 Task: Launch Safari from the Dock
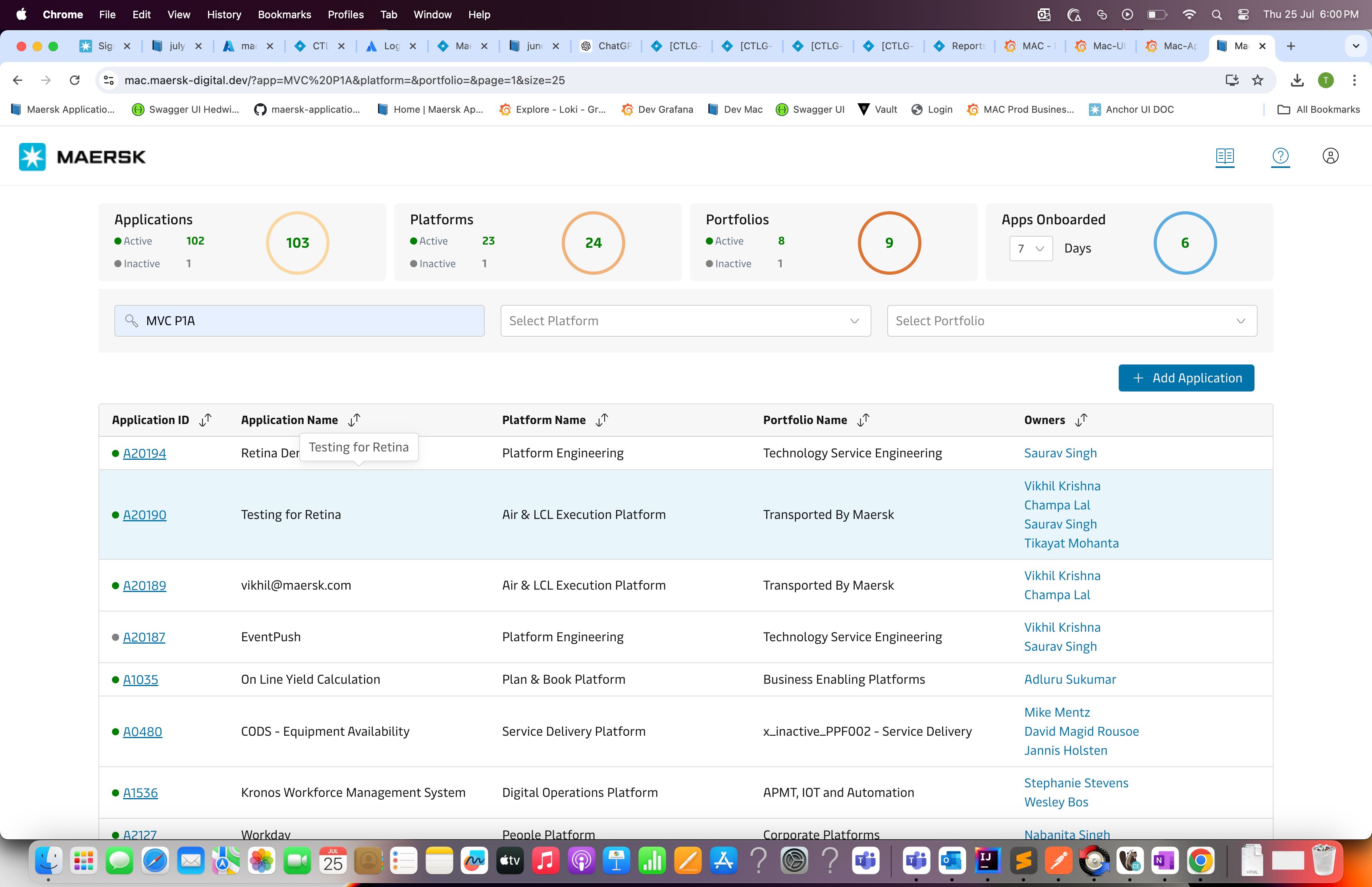tap(155, 861)
